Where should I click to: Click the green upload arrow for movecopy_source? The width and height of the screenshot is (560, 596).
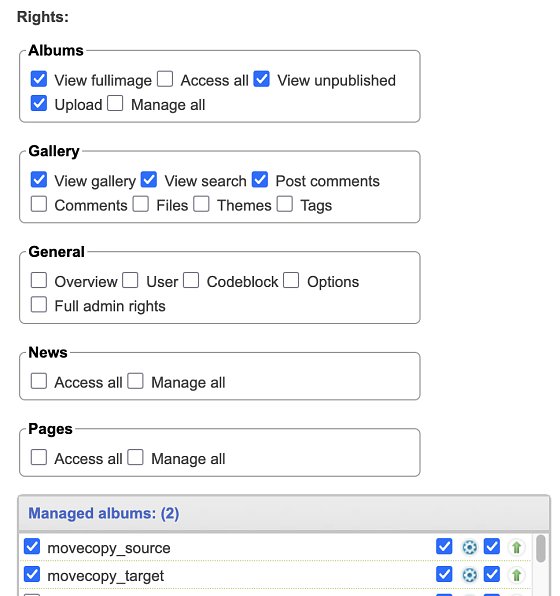516,547
